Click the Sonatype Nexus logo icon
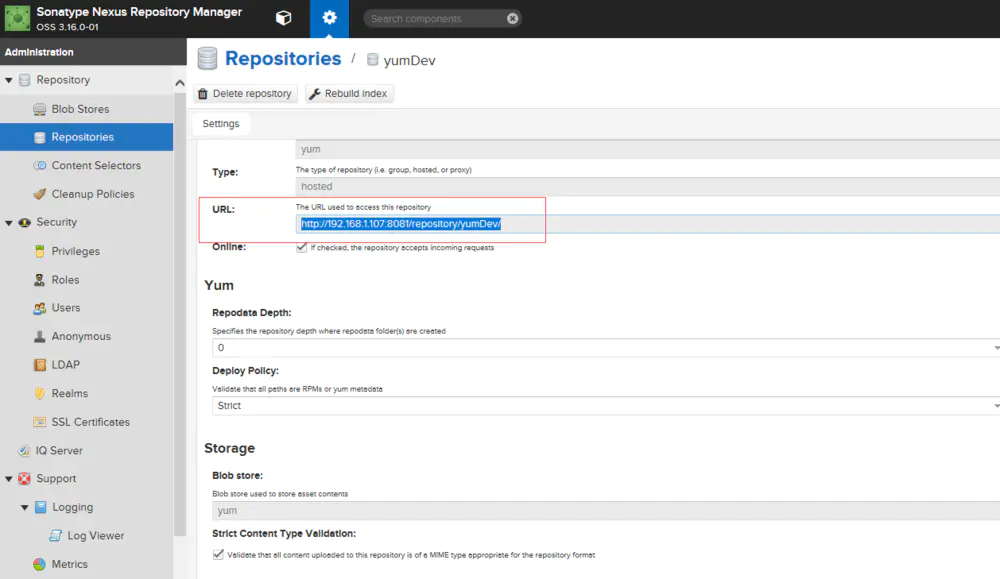The image size is (1000, 579). (x=17, y=18)
